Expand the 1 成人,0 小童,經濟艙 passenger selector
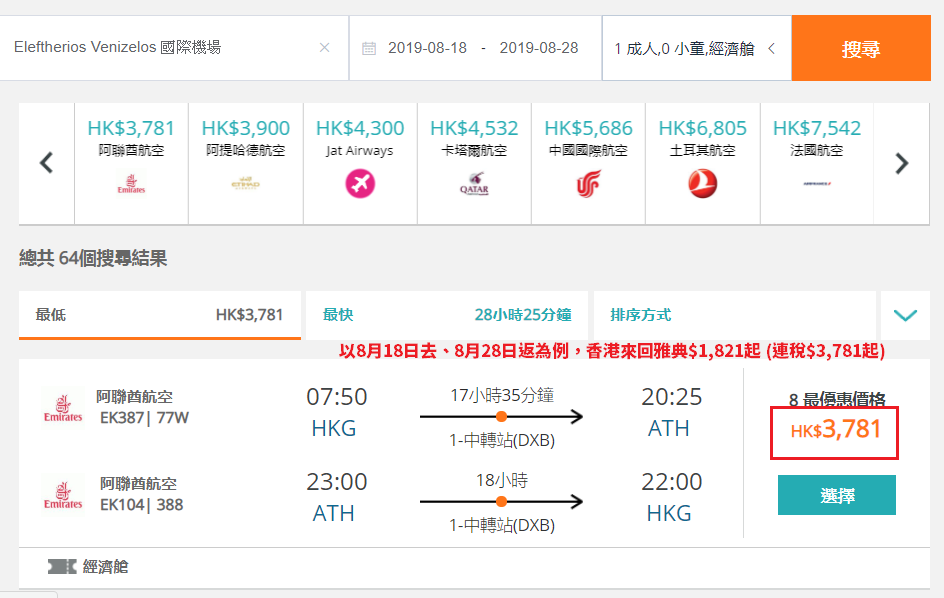The height and width of the screenshot is (598, 944). pyautogui.click(x=697, y=48)
